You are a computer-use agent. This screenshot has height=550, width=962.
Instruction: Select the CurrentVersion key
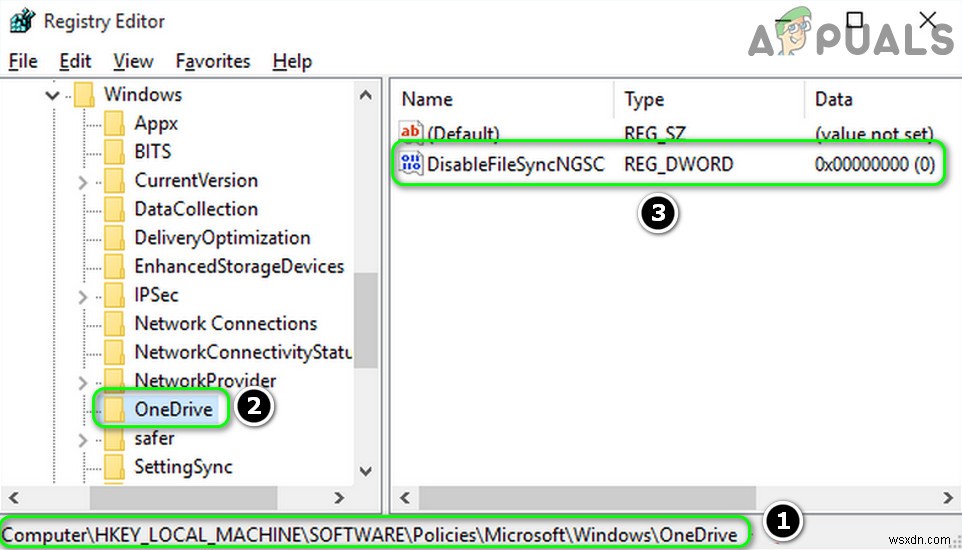coord(196,180)
